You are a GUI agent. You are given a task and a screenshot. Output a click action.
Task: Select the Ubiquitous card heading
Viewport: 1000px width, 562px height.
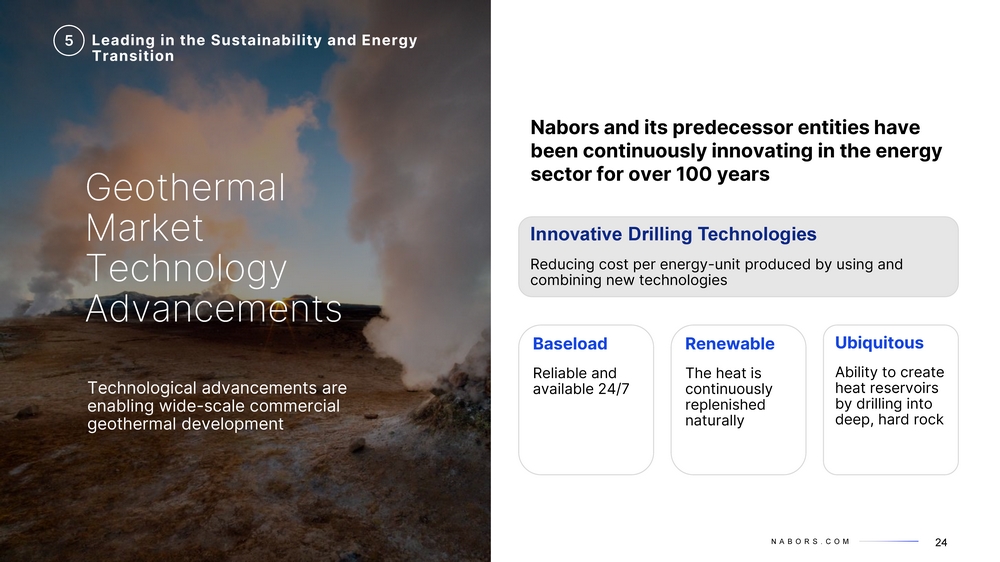(x=879, y=343)
